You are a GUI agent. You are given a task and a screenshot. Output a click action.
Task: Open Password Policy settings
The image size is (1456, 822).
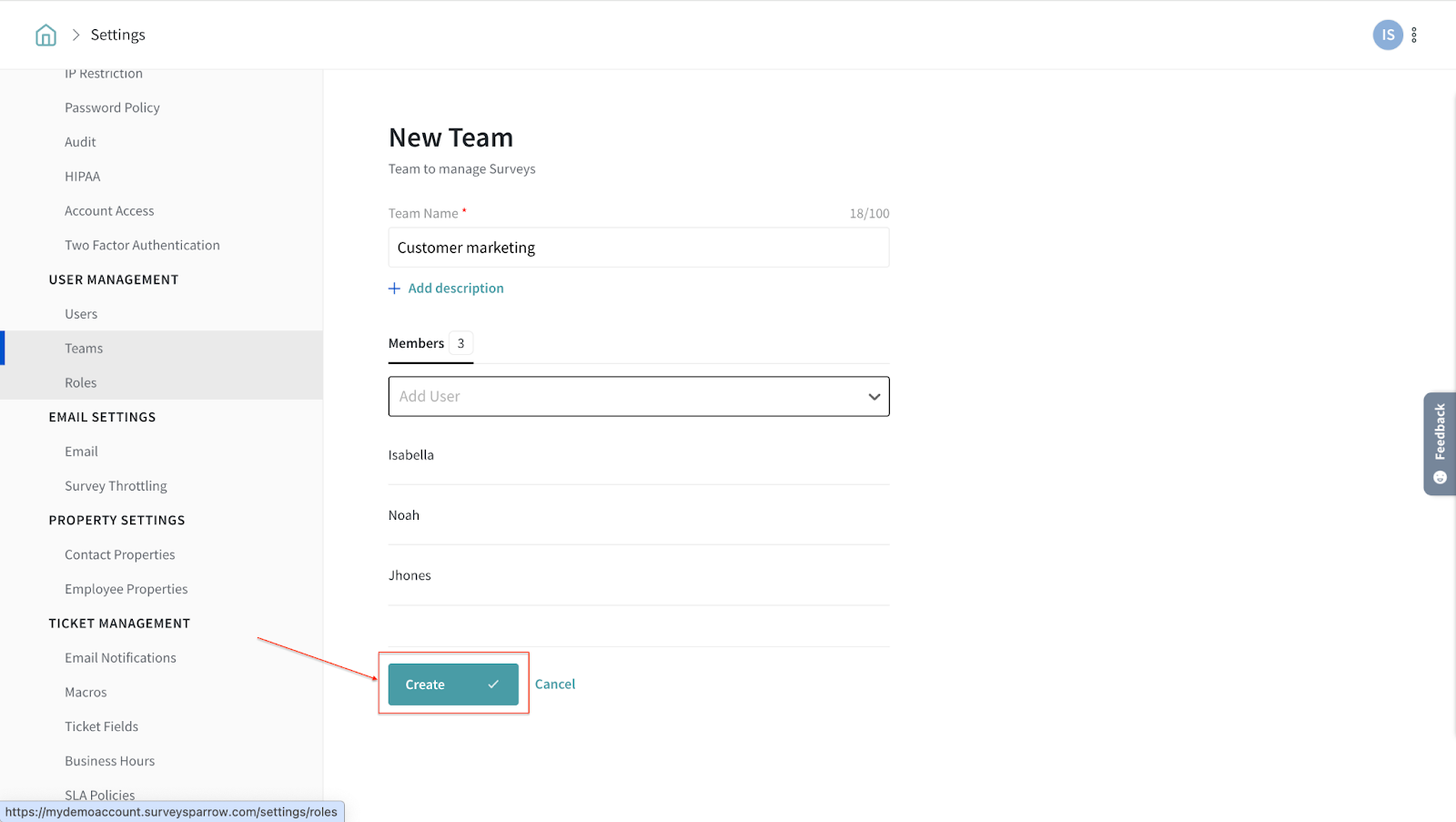click(112, 107)
